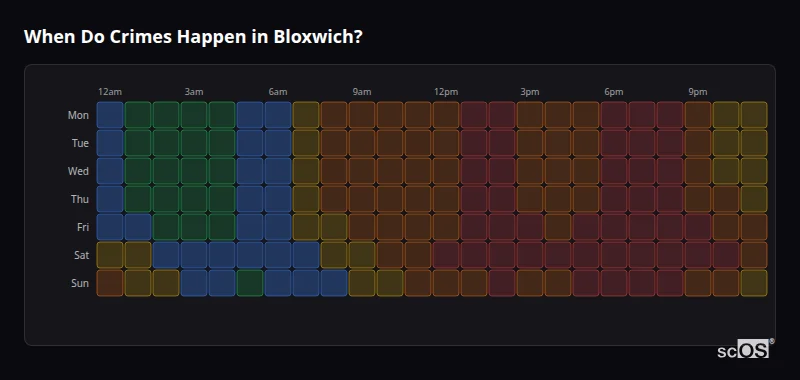Click the '9pm' hour label
800x380 pixels.
(697, 92)
